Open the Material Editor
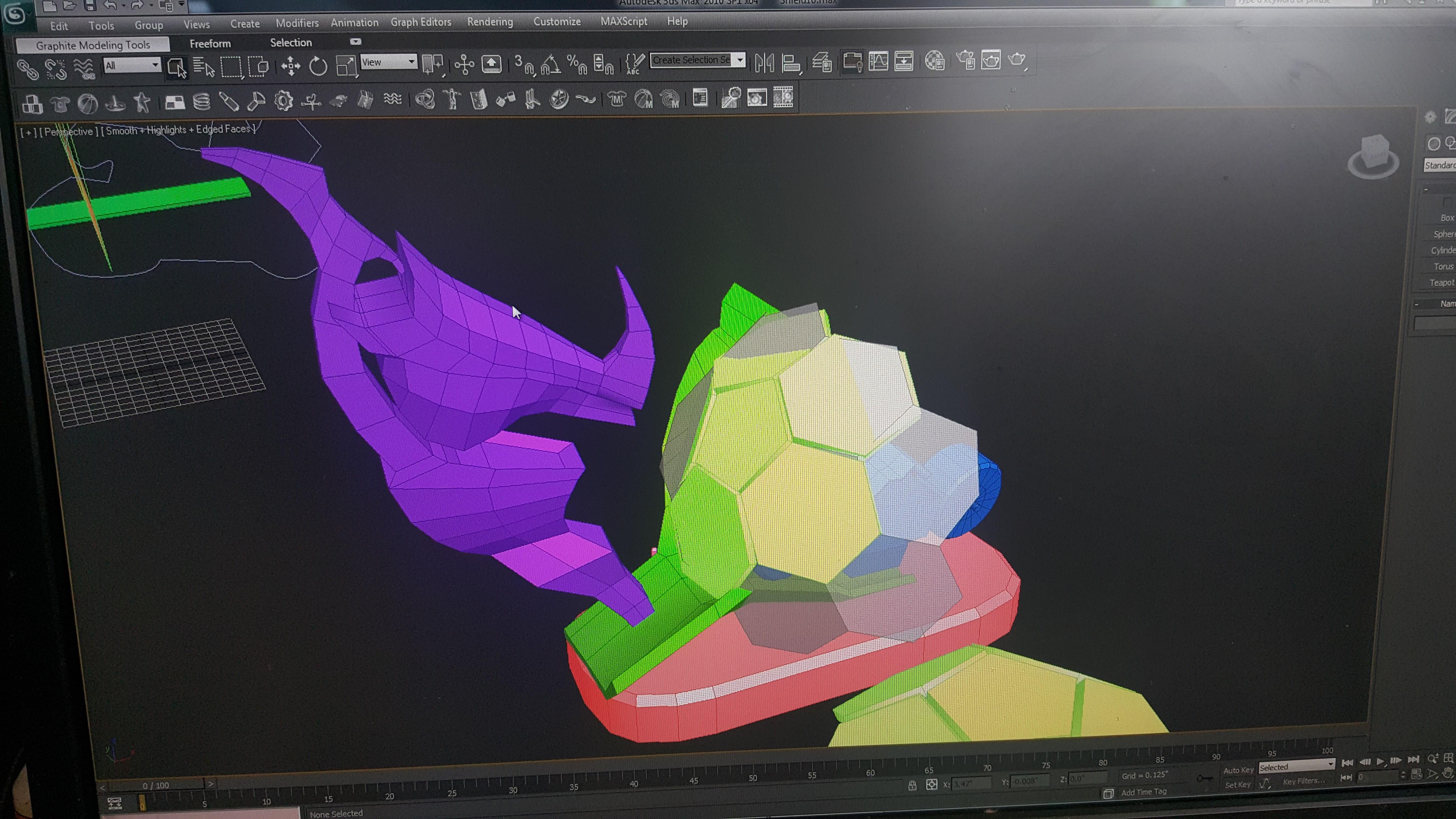Image resolution: width=1456 pixels, height=819 pixels. (935, 61)
